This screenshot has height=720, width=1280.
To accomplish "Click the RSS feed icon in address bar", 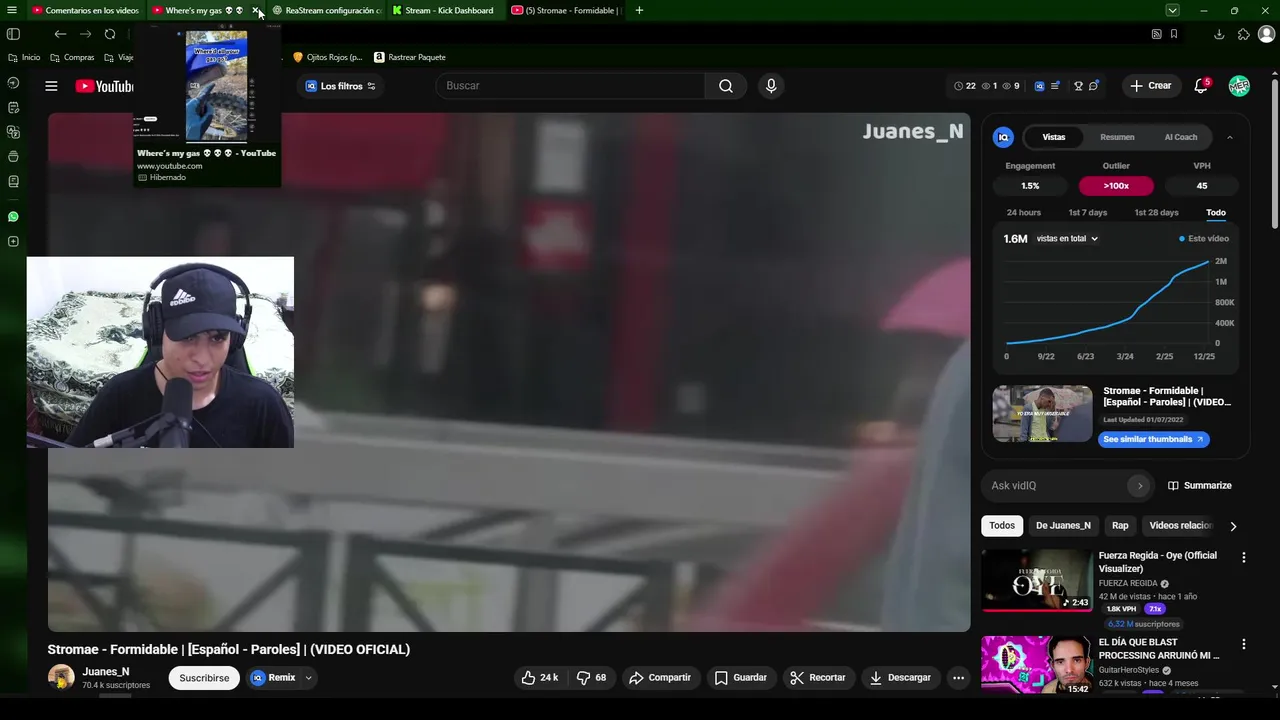I will pyautogui.click(x=1157, y=34).
